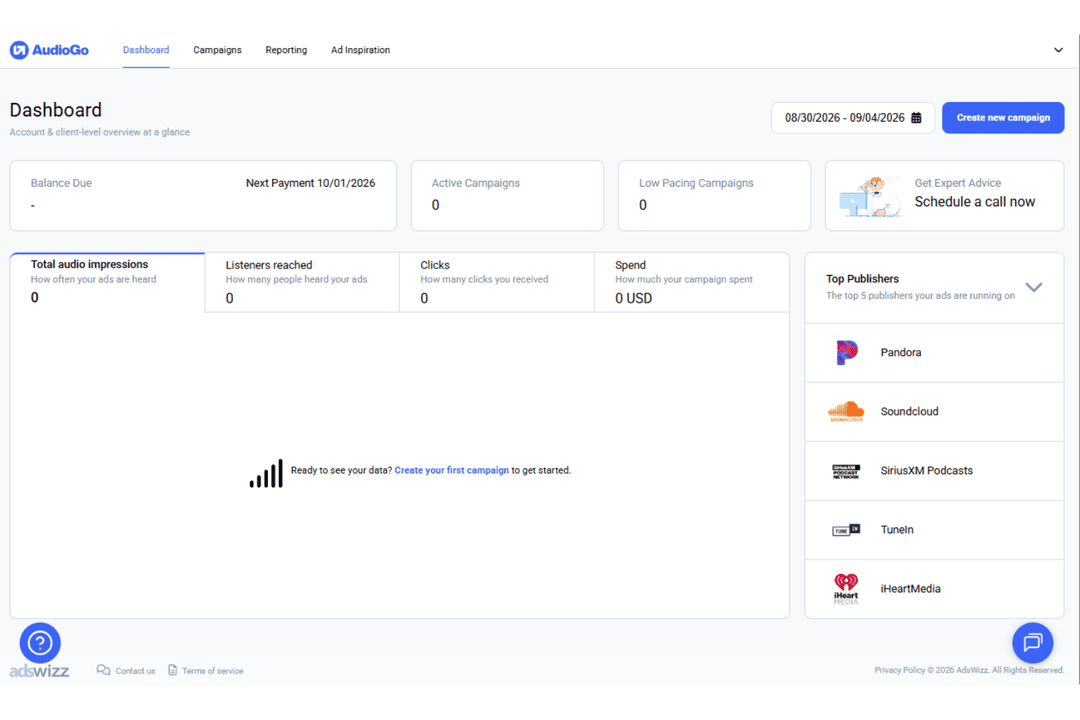Click the Contact us speech bubbles icon
This screenshot has height=720, width=1080.
click(103, 670)
